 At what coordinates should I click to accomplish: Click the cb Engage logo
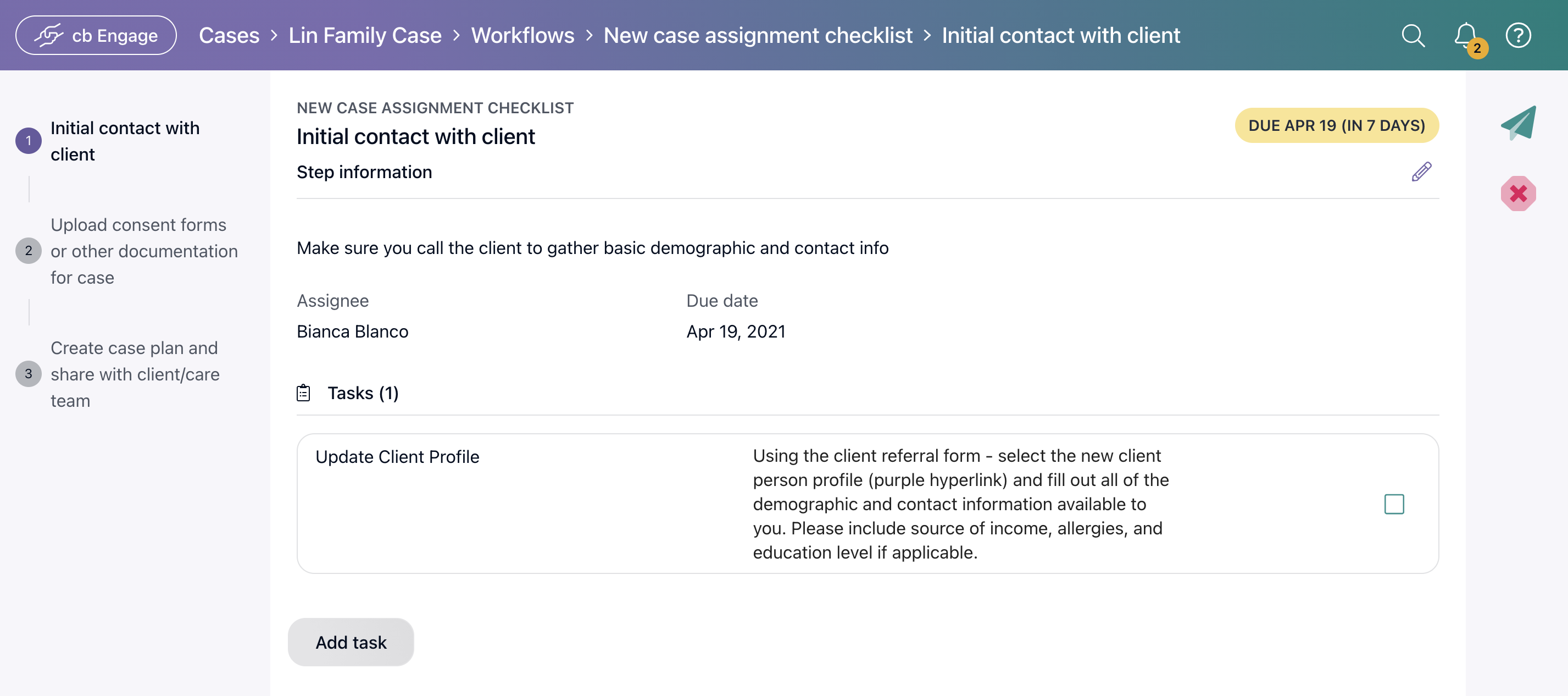click(95, 35)
